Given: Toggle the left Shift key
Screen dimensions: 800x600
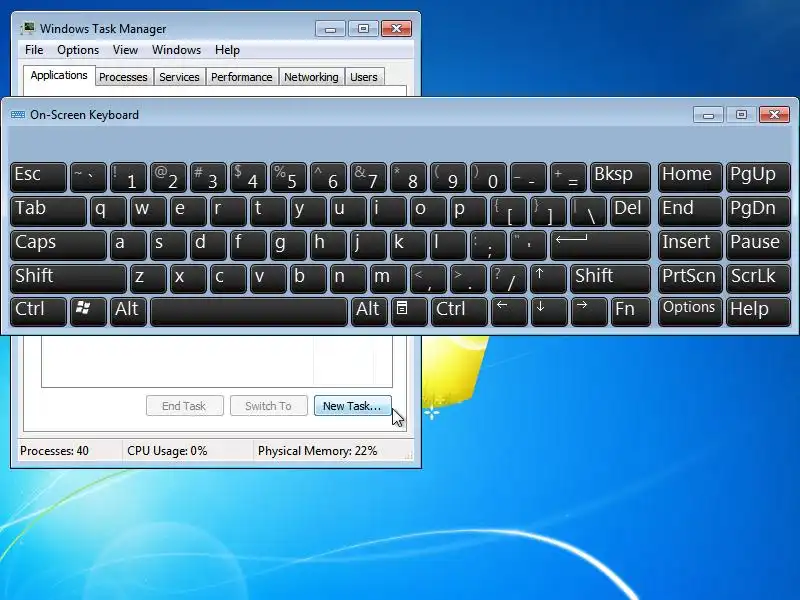Looking at the screenshot, I should pyautogui.click(x=68, y=278).
